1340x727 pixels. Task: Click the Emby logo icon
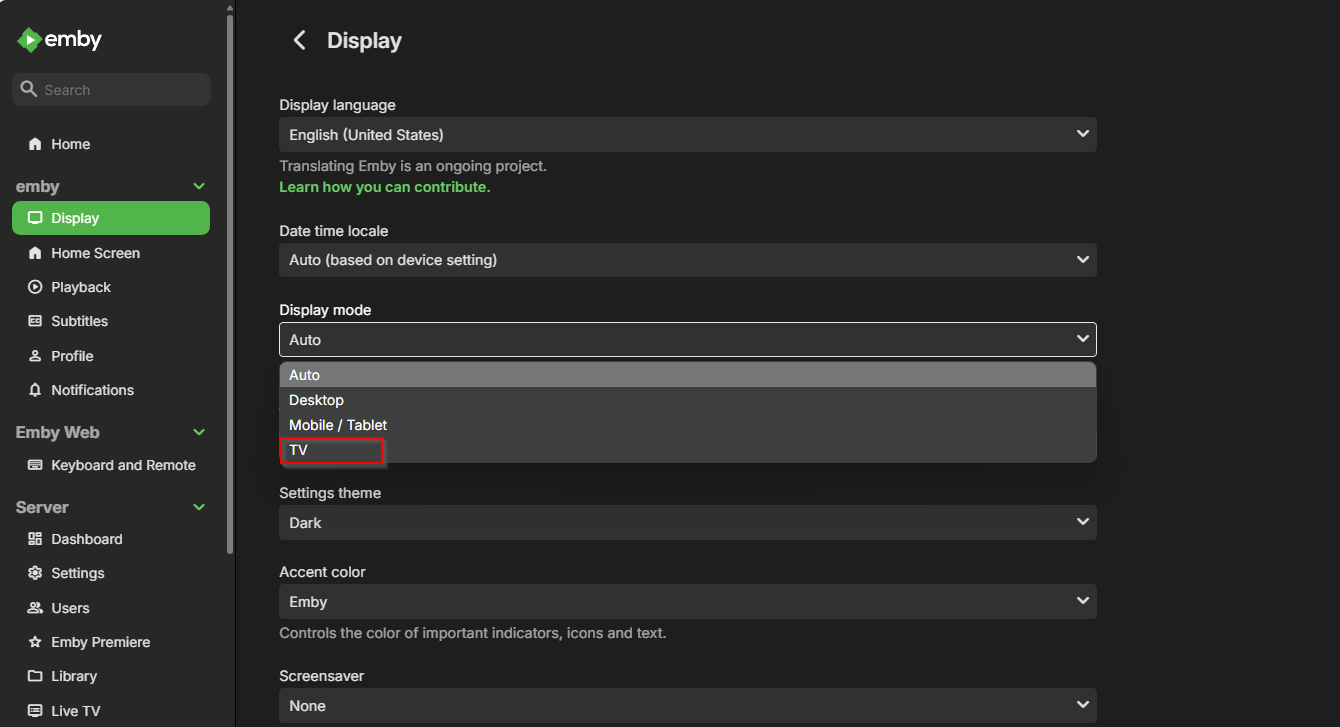click(29, 40)
